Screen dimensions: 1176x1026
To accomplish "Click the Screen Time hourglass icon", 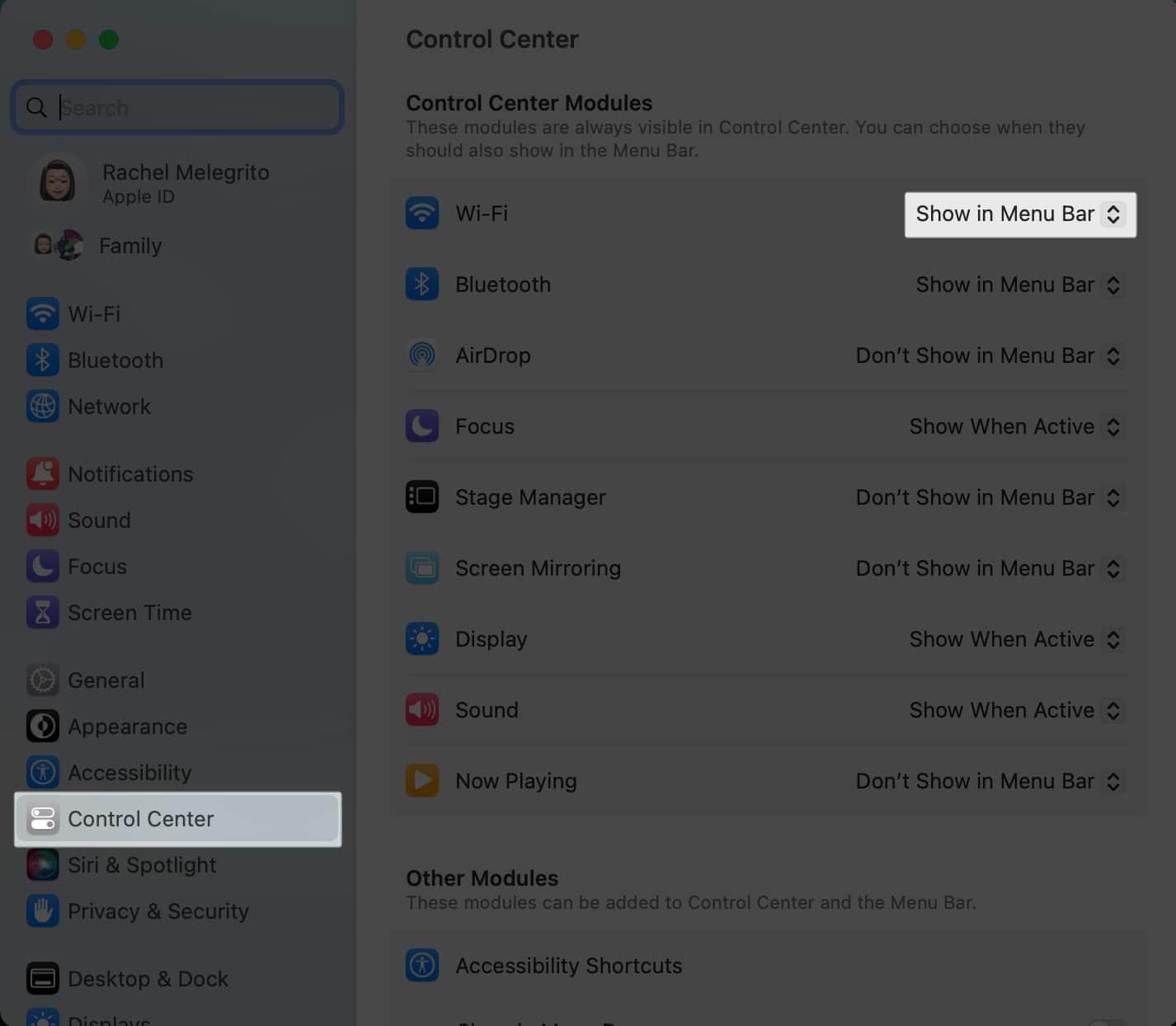I will [x=43, y=613].
